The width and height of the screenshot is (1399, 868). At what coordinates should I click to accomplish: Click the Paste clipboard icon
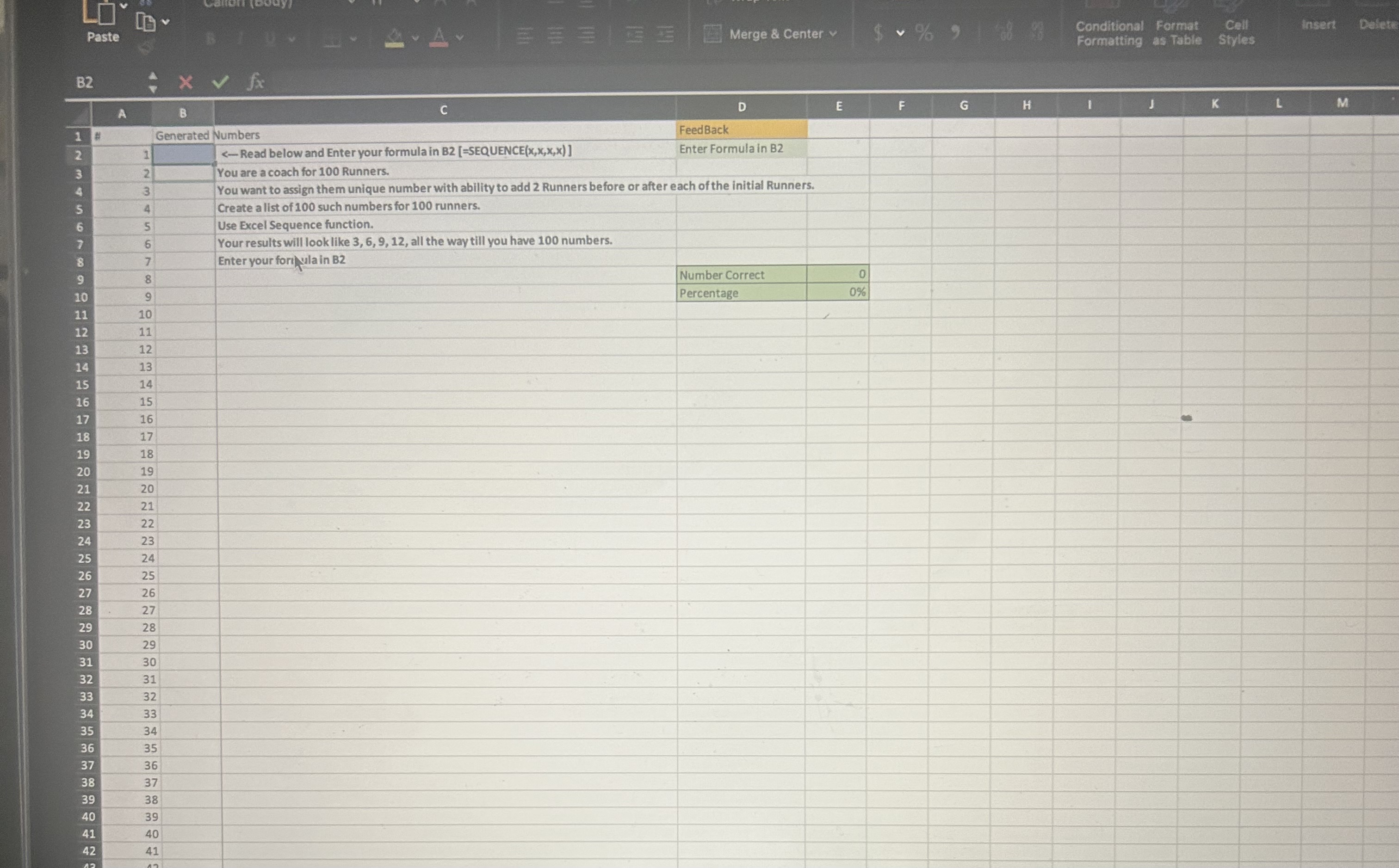99,12
